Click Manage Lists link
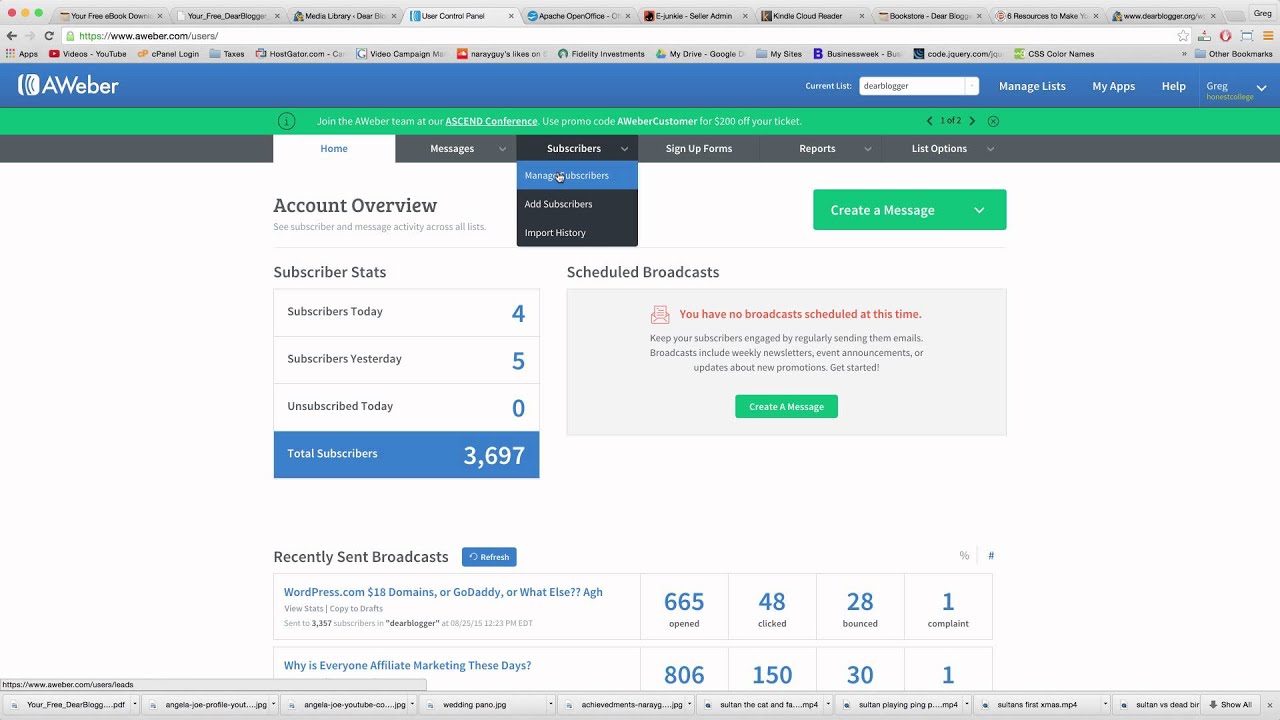This screenshot has width=1280, height=720. point(1032,86)
